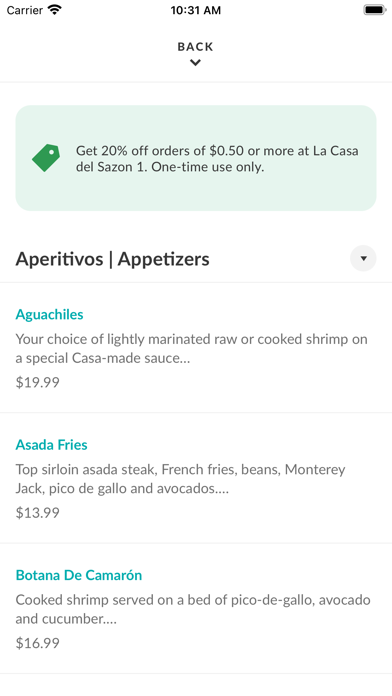Tap the green promo tag icon
The height and width of the screenshot is (696, 392).
pos(46,158)
